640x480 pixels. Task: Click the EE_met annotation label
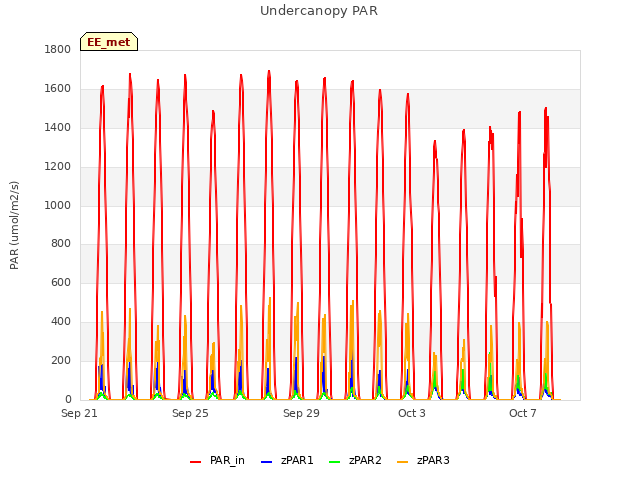point(109,42)
